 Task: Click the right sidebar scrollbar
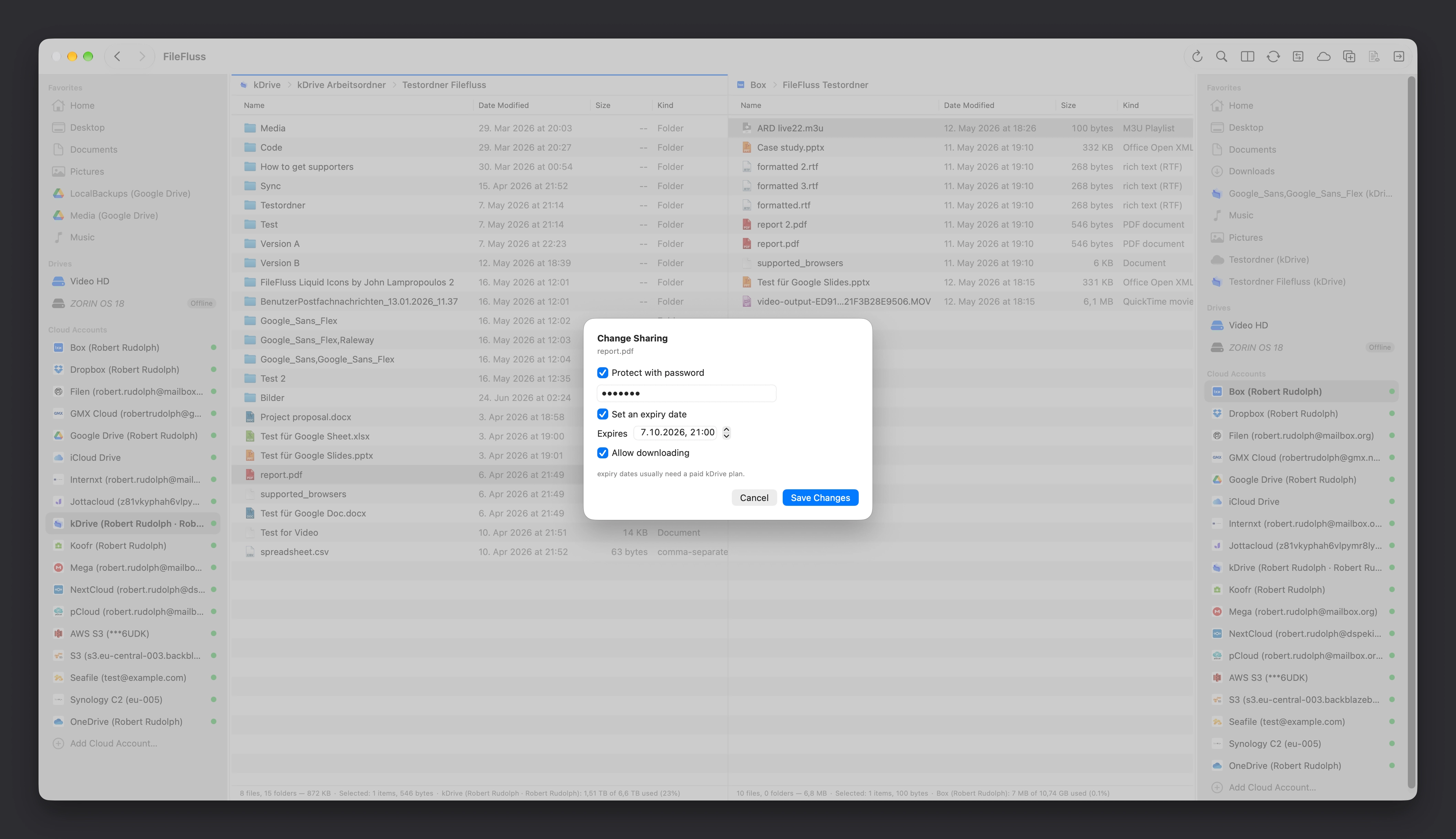[1411, 432]
